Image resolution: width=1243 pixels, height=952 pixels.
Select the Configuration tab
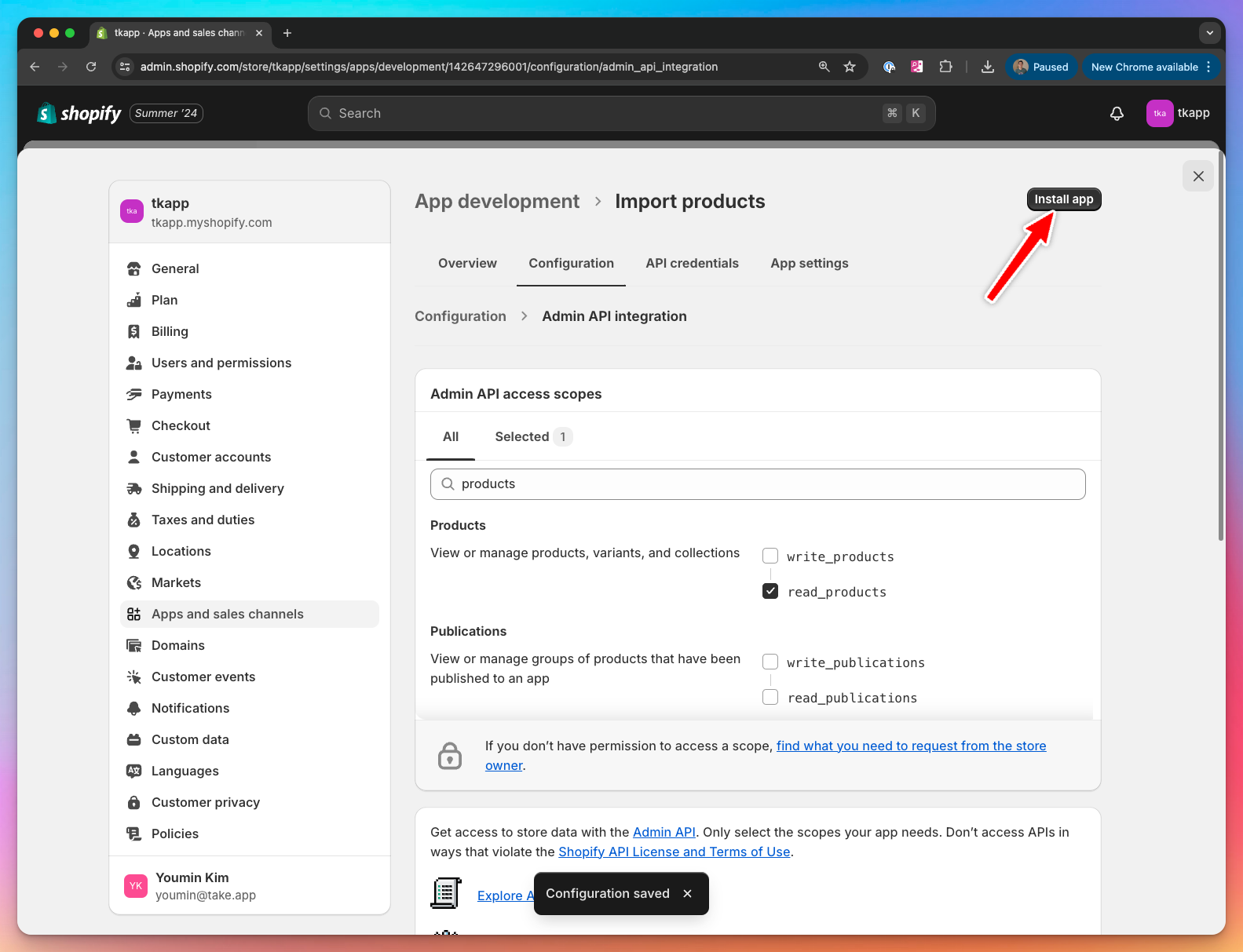click(571, 264)
